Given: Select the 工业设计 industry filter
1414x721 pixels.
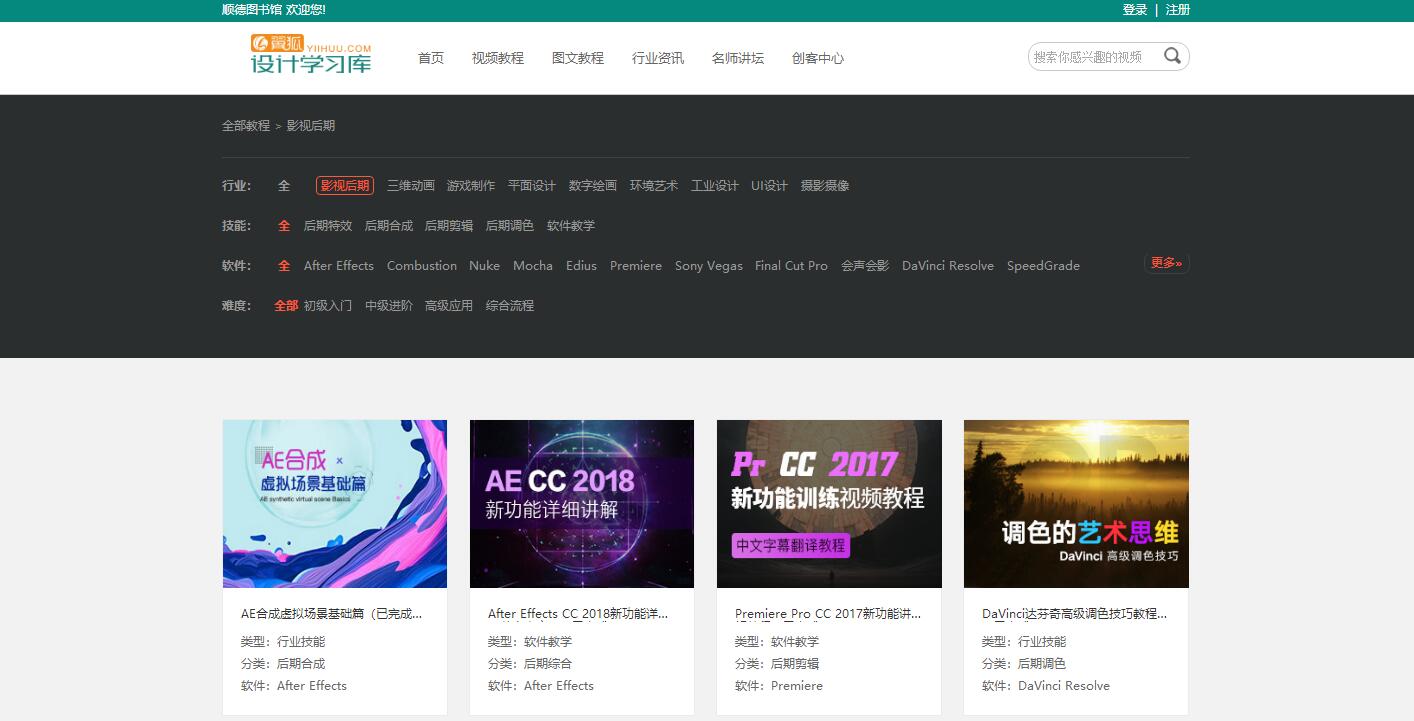Looking at the screenshot, I should click(715, 186).
